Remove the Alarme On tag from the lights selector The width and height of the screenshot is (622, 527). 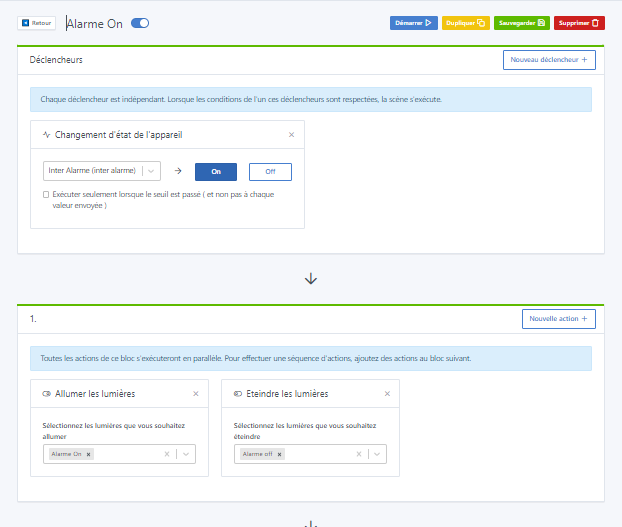[89, 454]
